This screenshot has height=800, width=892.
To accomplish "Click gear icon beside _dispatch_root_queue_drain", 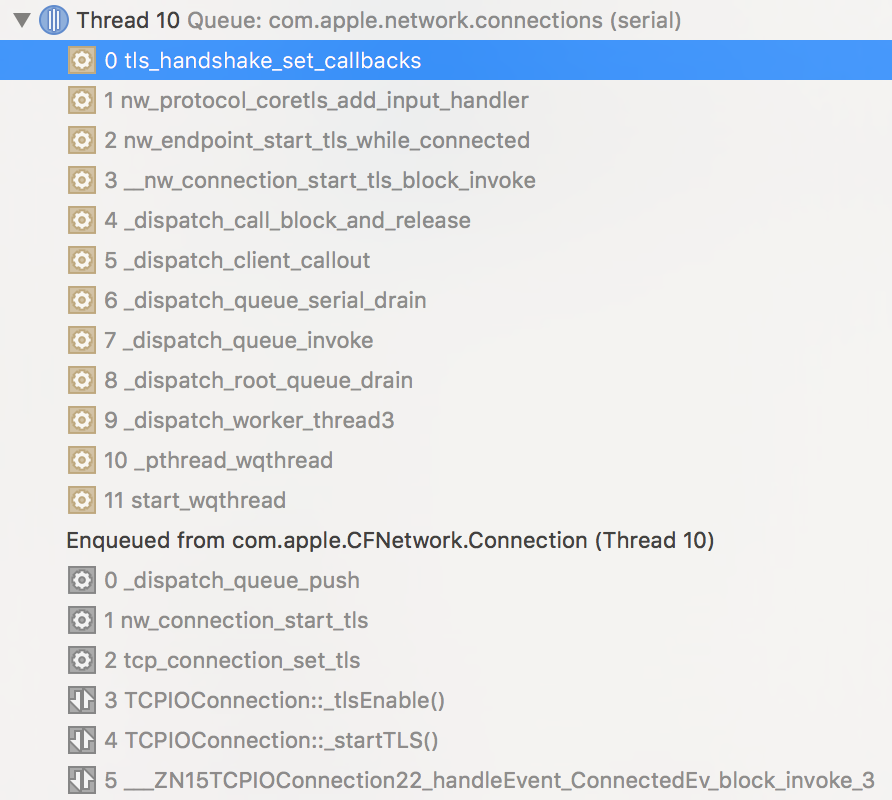I will [81, 380].
